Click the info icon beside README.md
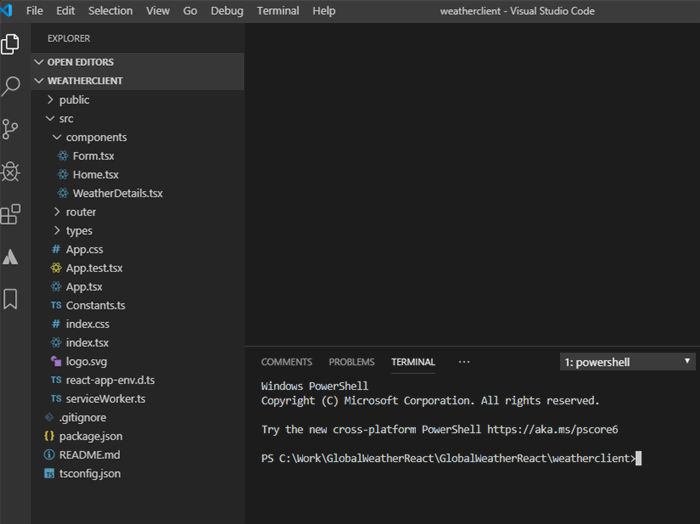The width and height of the screenshot is (700, 524). [49, 455]
